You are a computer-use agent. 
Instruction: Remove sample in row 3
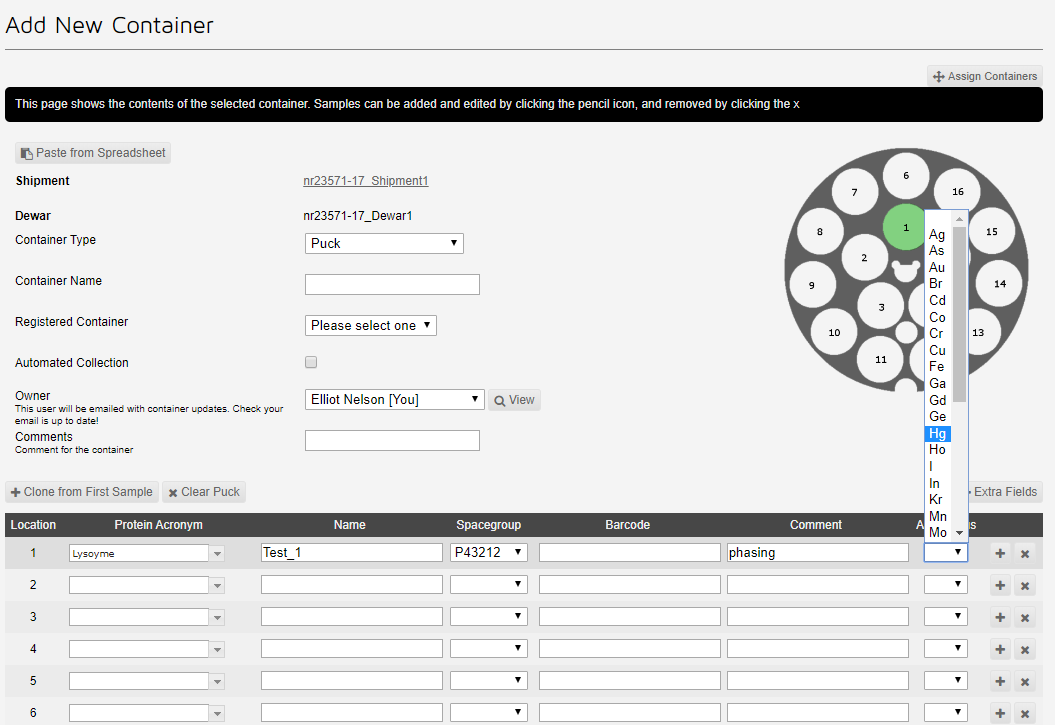coord(1025,617)
